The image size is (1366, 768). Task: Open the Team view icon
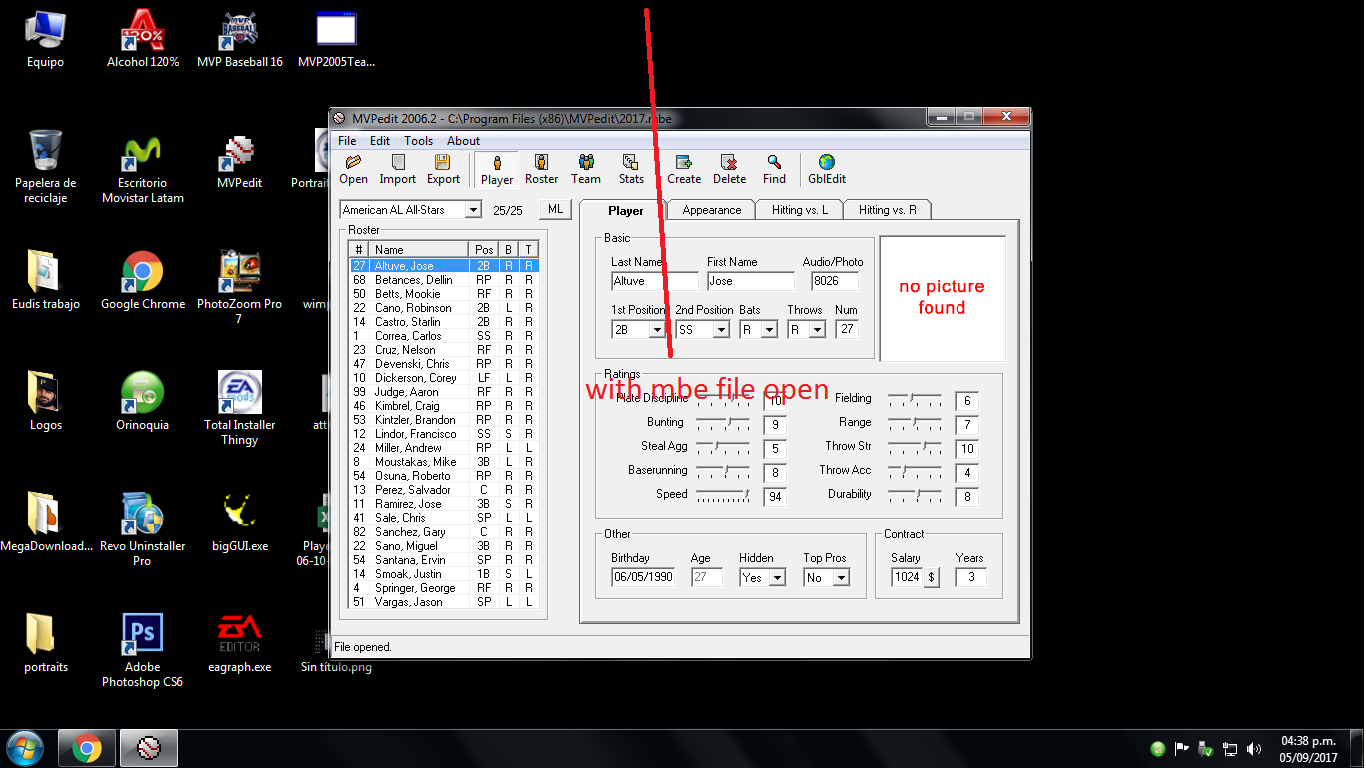586,169
